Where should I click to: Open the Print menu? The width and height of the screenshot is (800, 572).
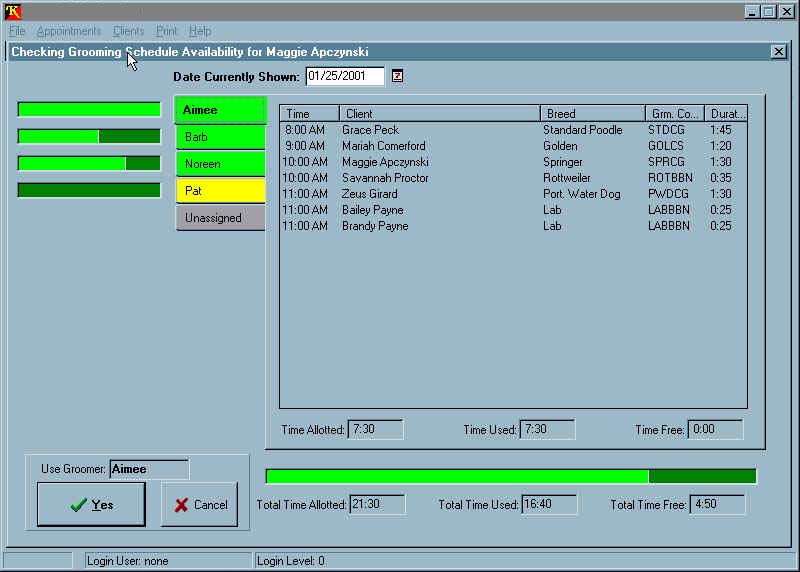coord(166,31)
